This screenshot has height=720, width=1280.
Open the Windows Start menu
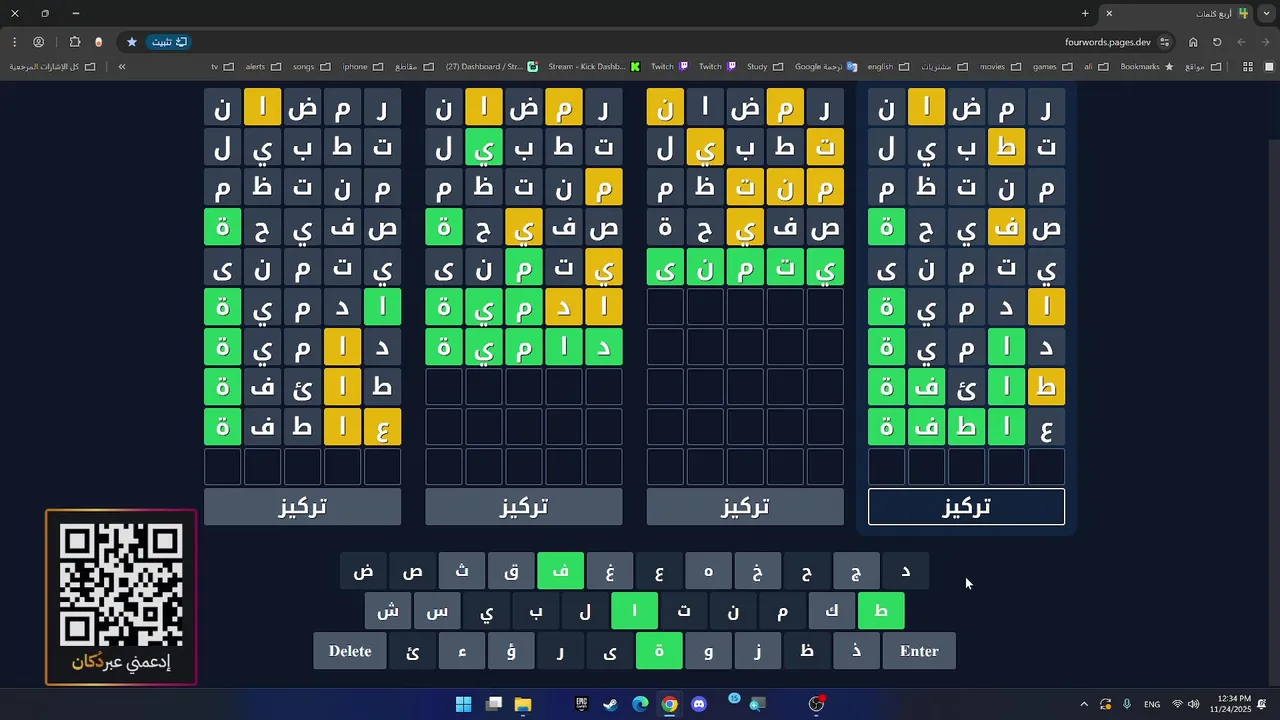click(x=464, y=704)
